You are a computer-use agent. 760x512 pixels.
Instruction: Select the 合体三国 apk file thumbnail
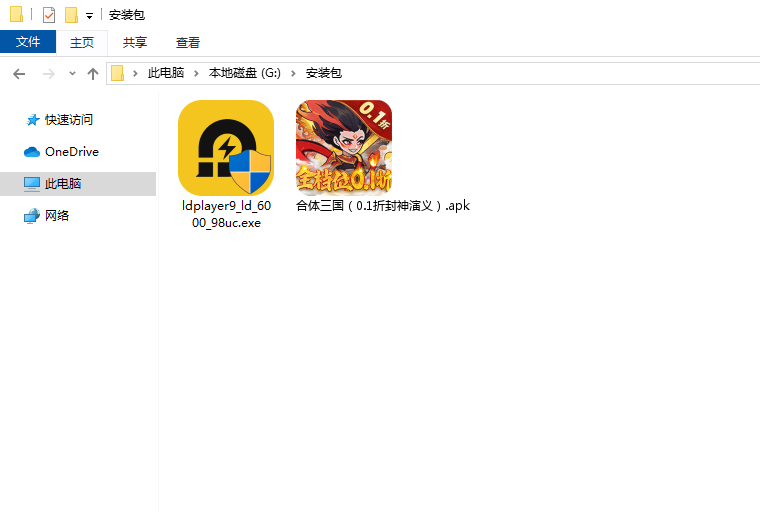point(343,148)
